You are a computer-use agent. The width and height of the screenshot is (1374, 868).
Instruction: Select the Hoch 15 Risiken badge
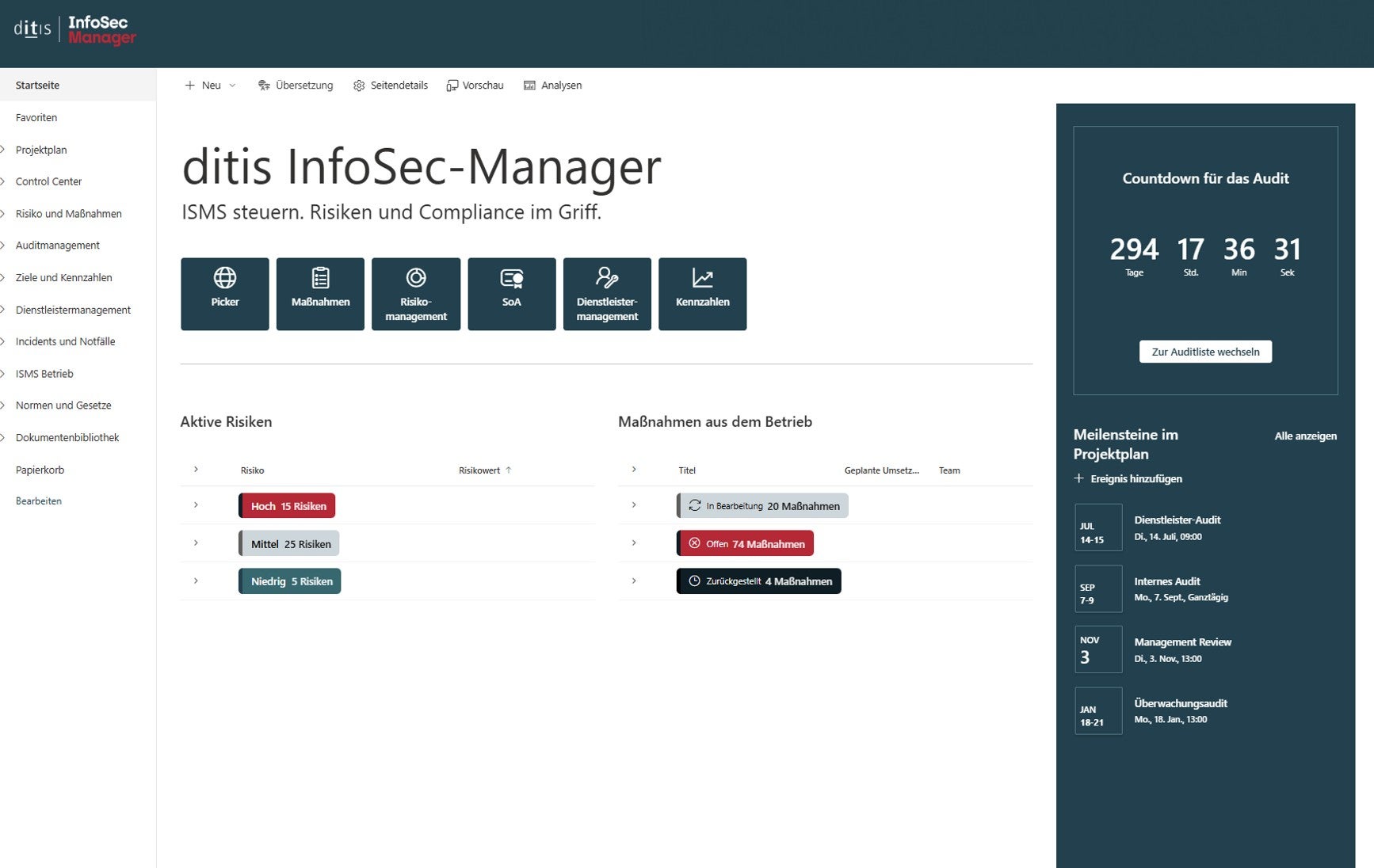287,505
